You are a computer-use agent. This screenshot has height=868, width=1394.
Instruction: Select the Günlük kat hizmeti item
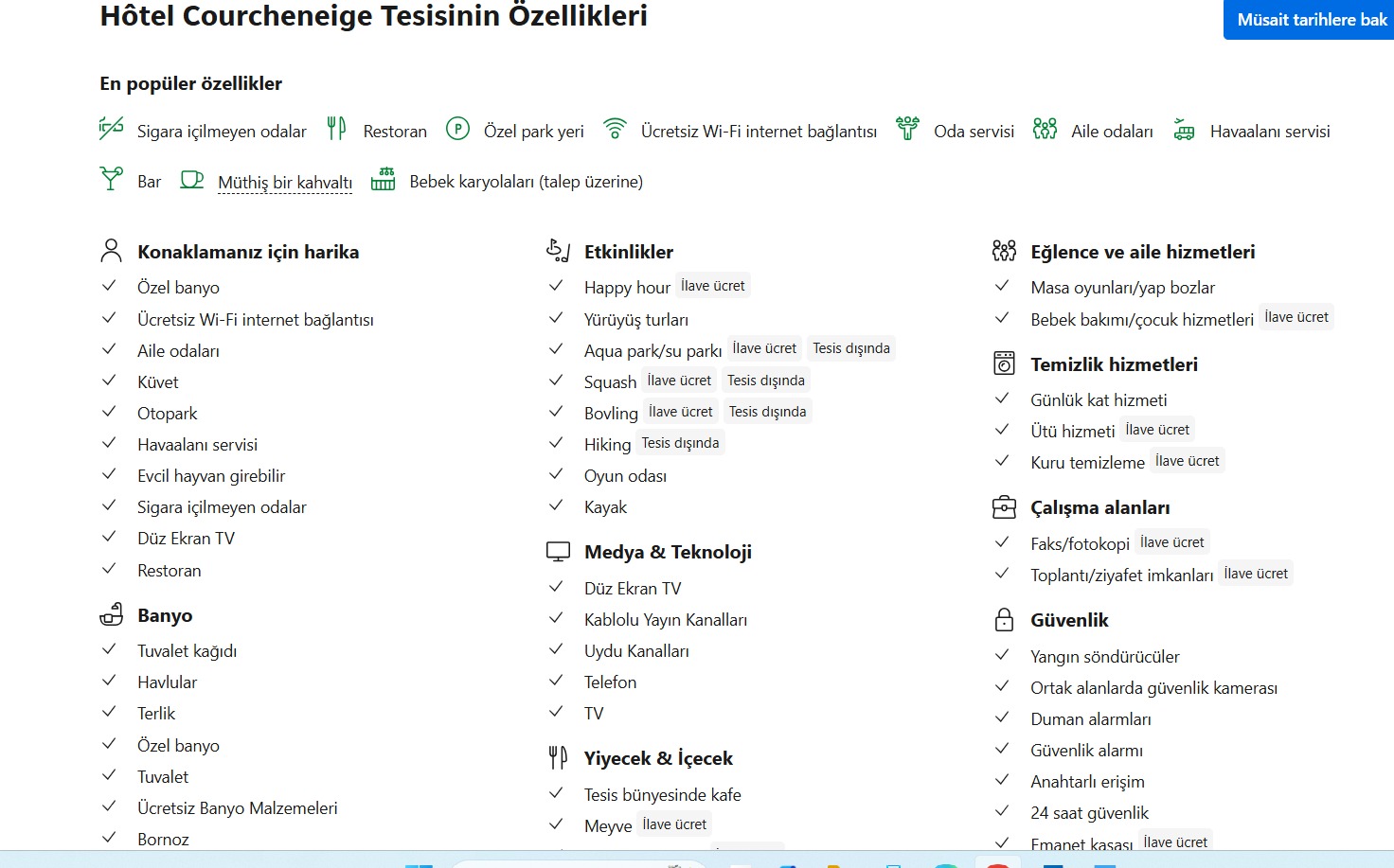coord(1099,399)
